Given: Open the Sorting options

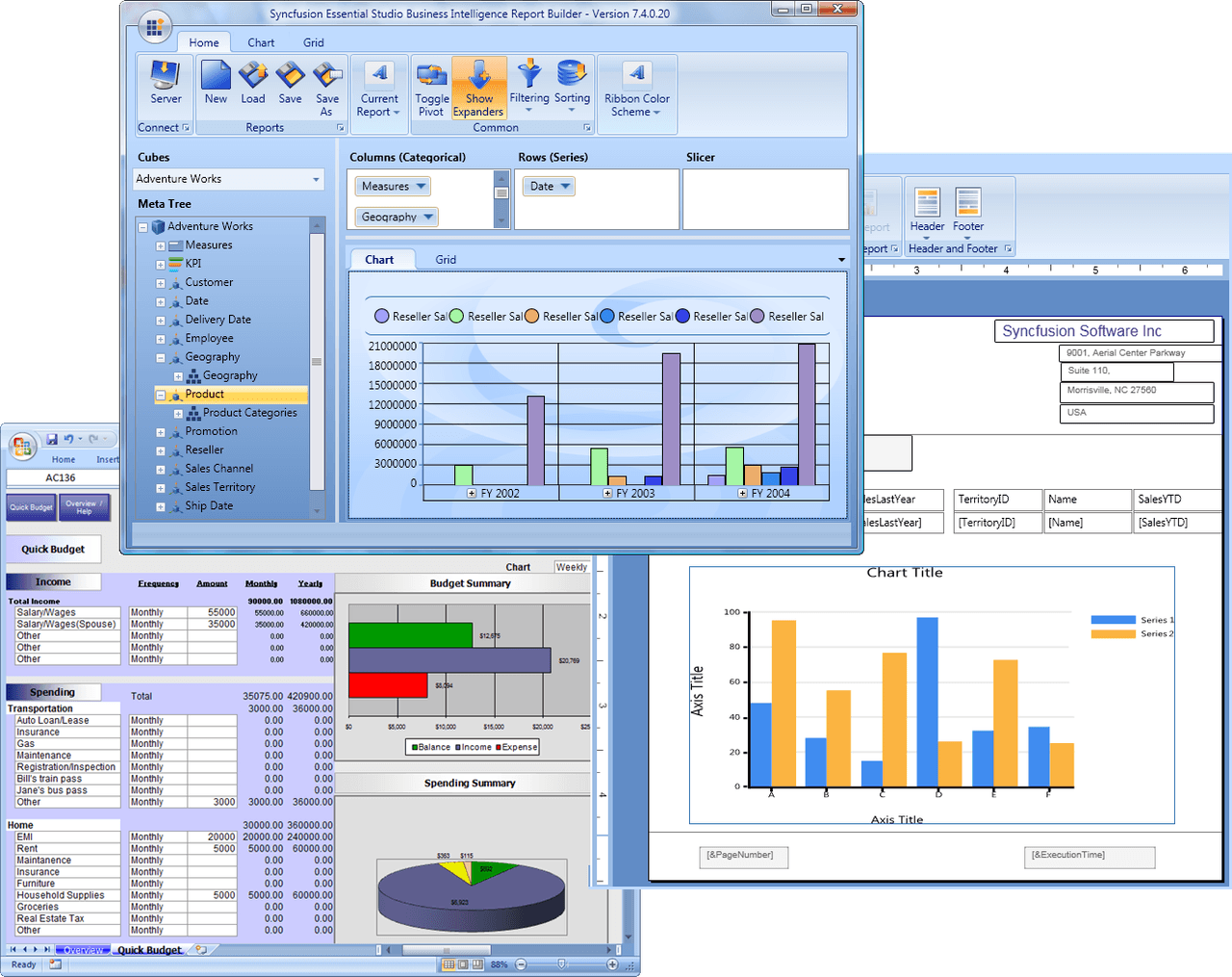Looking at the screenshot, I should [x=572, y=86].
